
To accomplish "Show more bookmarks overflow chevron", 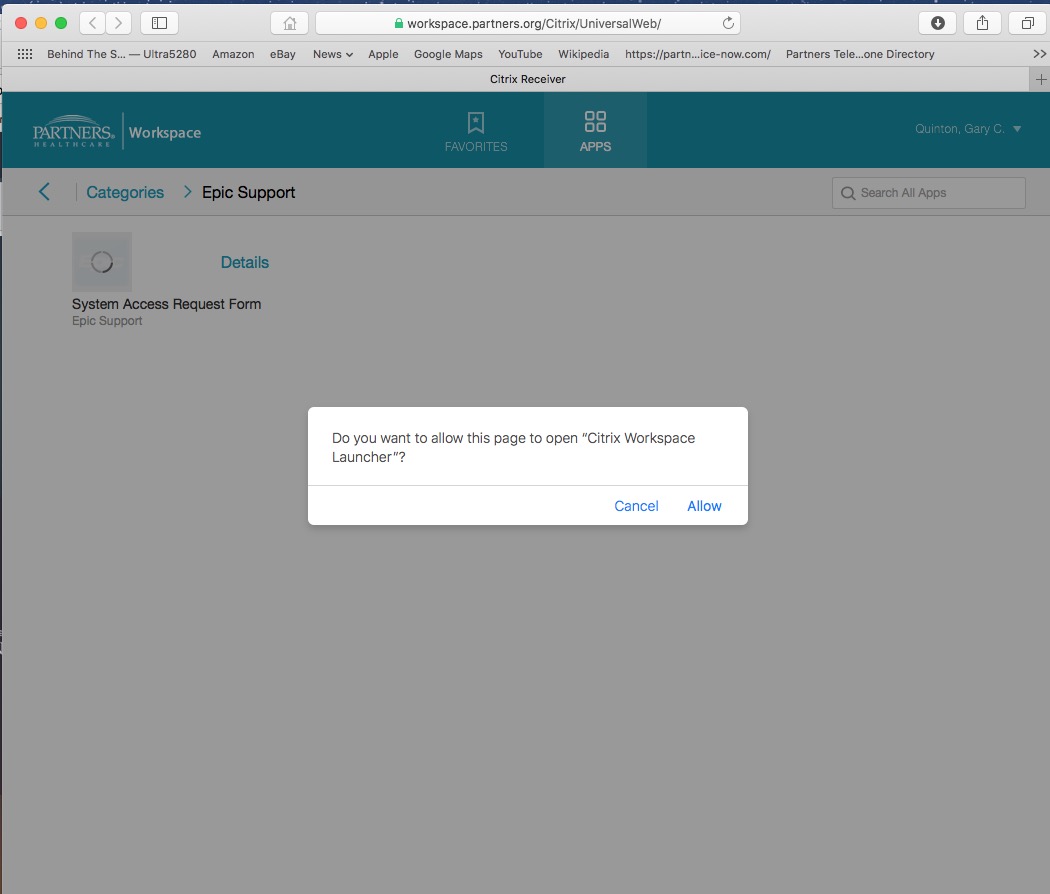I will [1039, 54].
